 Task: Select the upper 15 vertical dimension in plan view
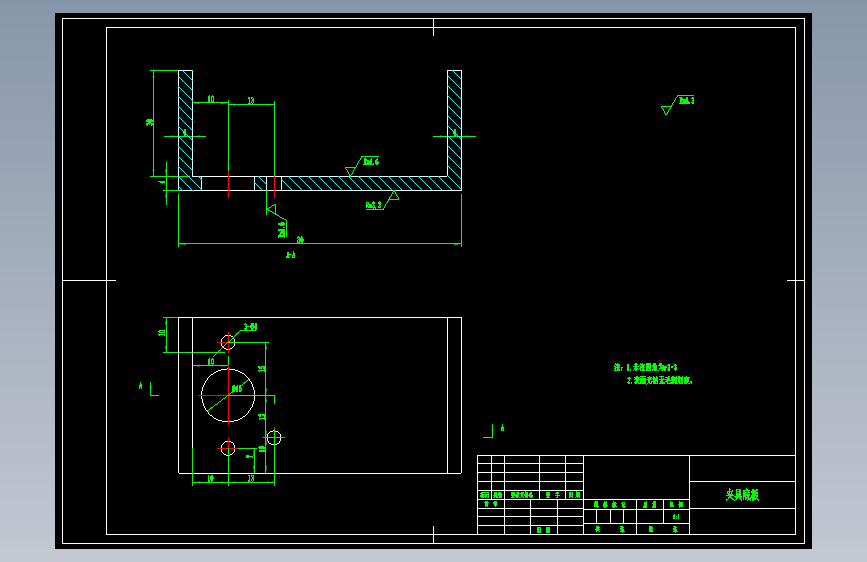click(262, 368)
